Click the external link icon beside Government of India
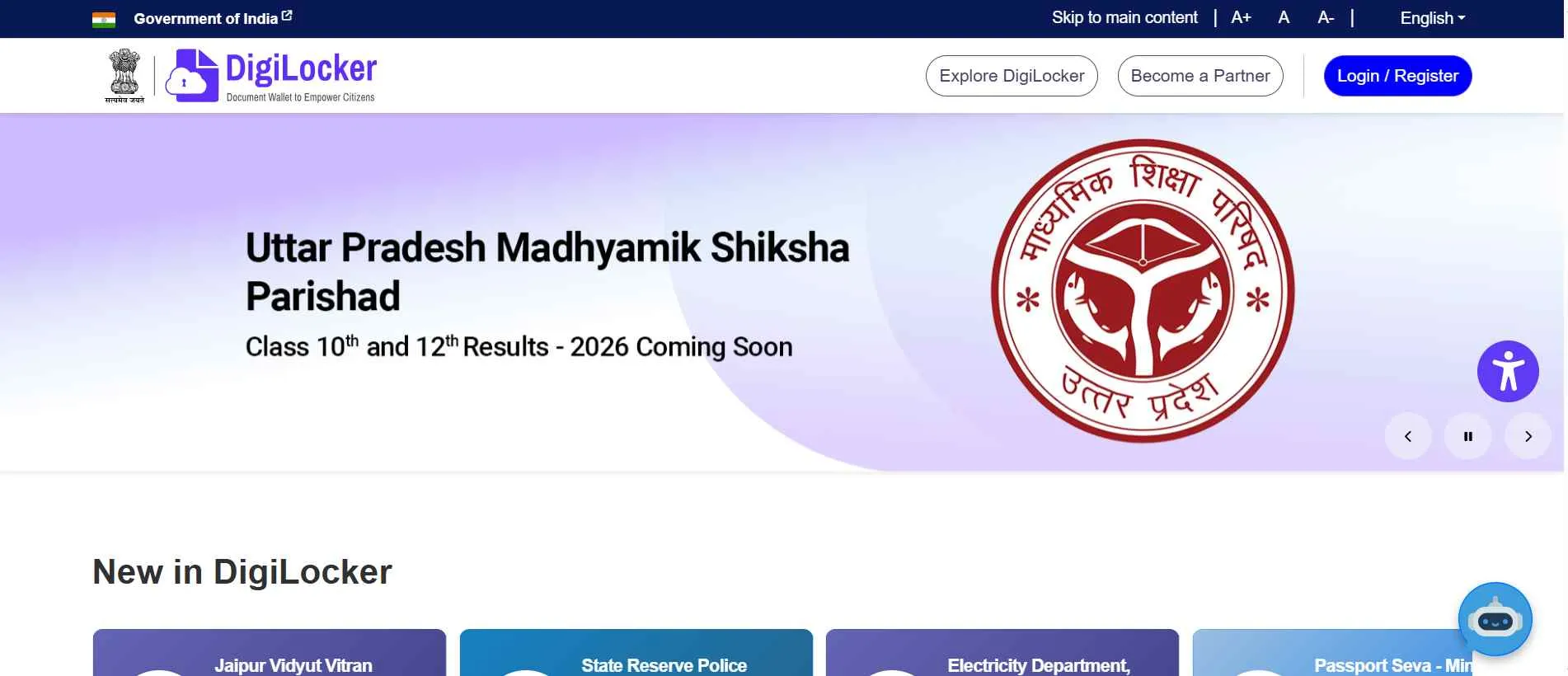Viewport: 1568px width, 676px height. (x=287, y=16)
